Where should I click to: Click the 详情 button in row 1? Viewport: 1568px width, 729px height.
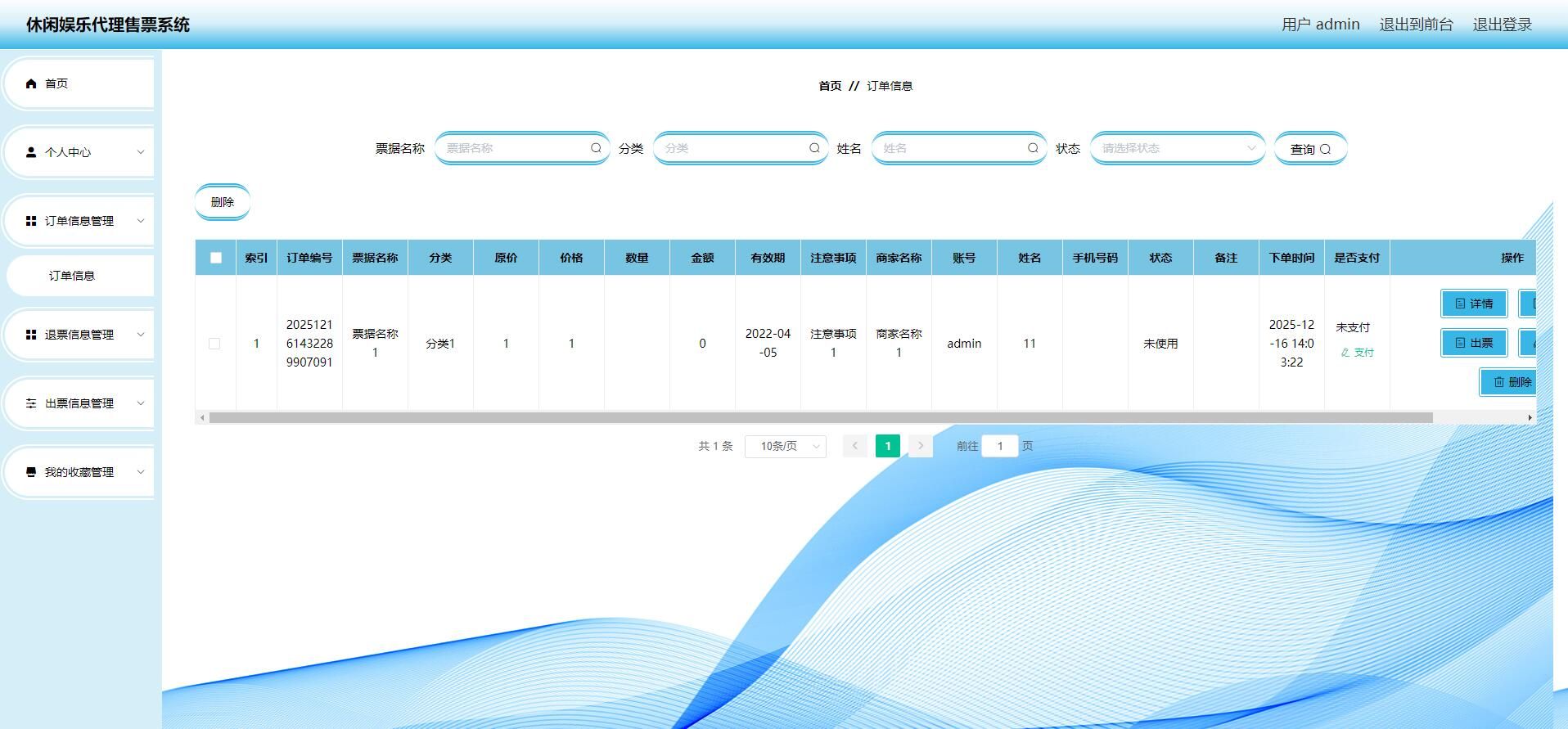pyautogui.click(x=1474, y=304)
